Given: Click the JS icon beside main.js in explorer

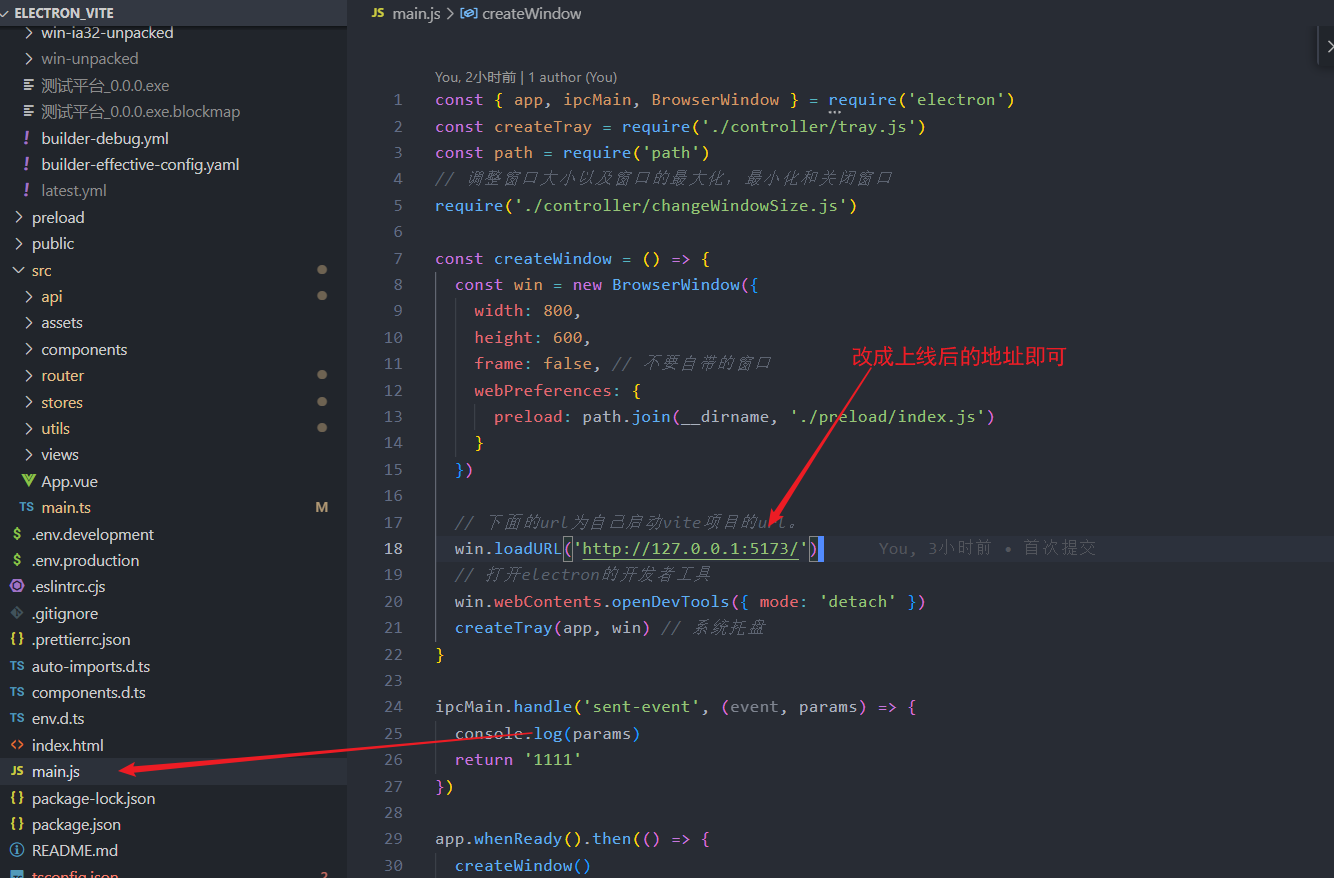Looking at the screenshot, I should tap(17, 772).
